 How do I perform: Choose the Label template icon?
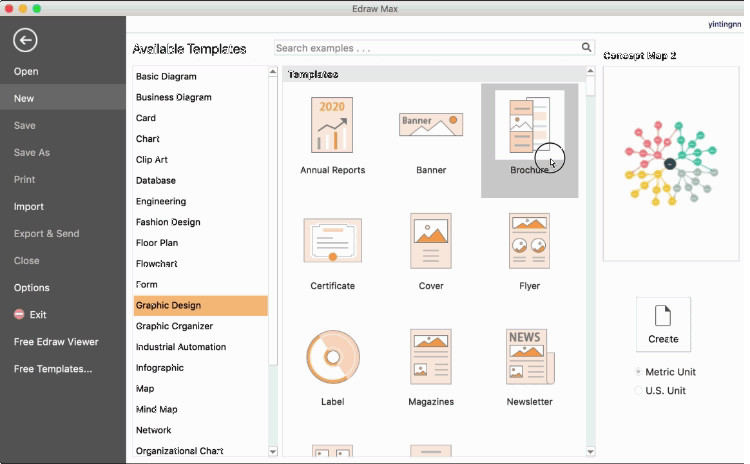pos(332,357)
